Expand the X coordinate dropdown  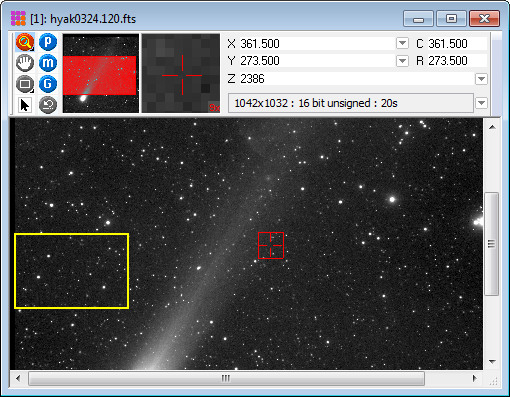coord(402,43)
